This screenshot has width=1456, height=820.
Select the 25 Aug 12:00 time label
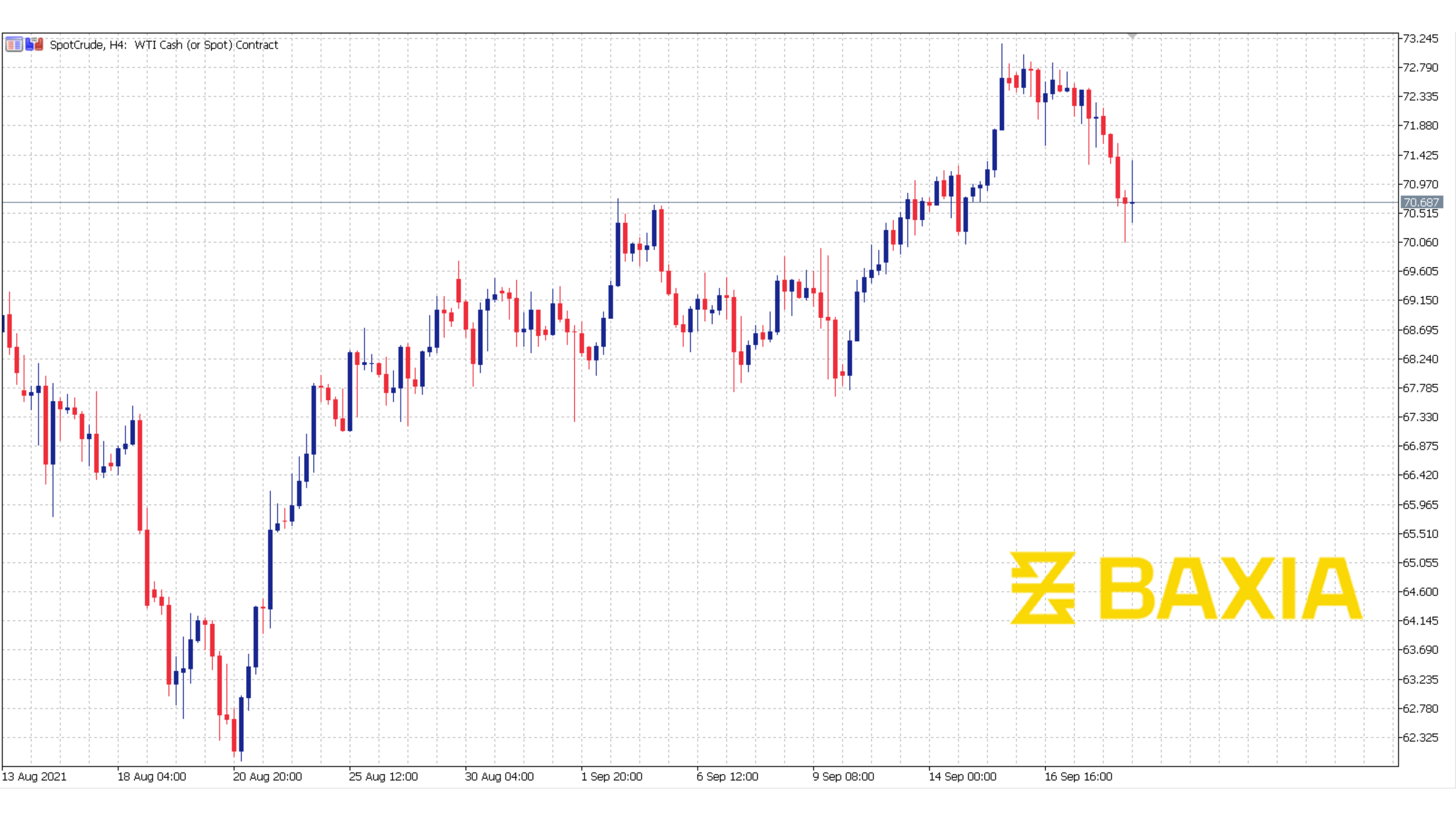383,777
